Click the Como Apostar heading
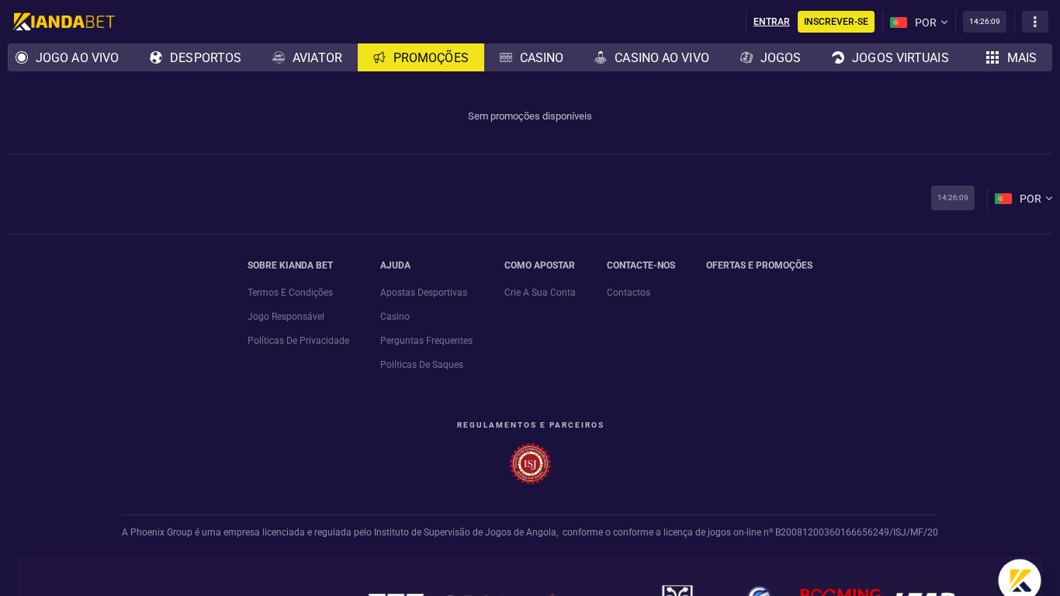The image size is (1060, 596). (539, 266)
